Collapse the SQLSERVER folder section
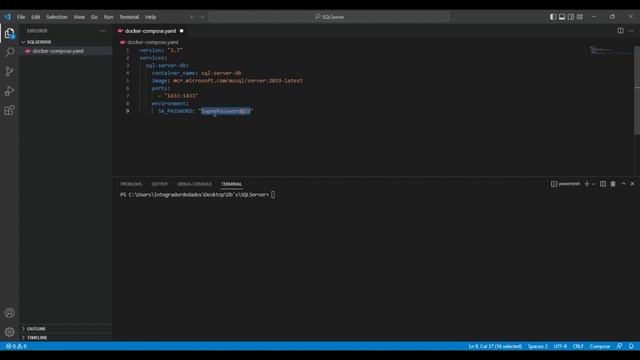Screen dimensions: 640x360 39,42
